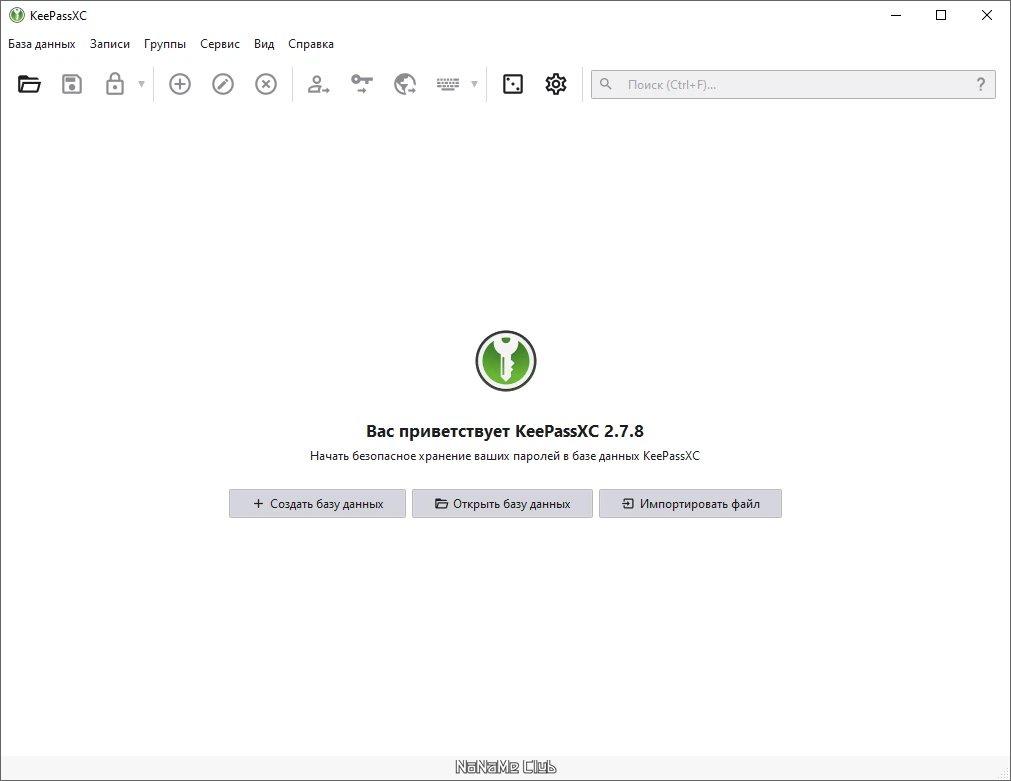
Task: Click the edit entry pencil icon
Action: tap(223, 84)
